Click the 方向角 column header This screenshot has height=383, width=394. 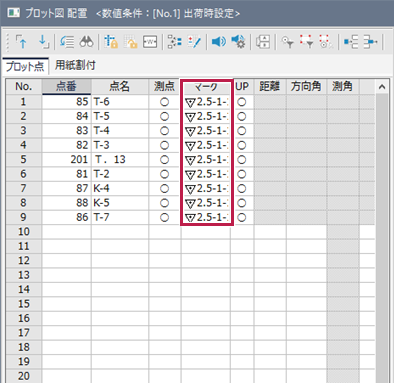[x=306, y=87]
